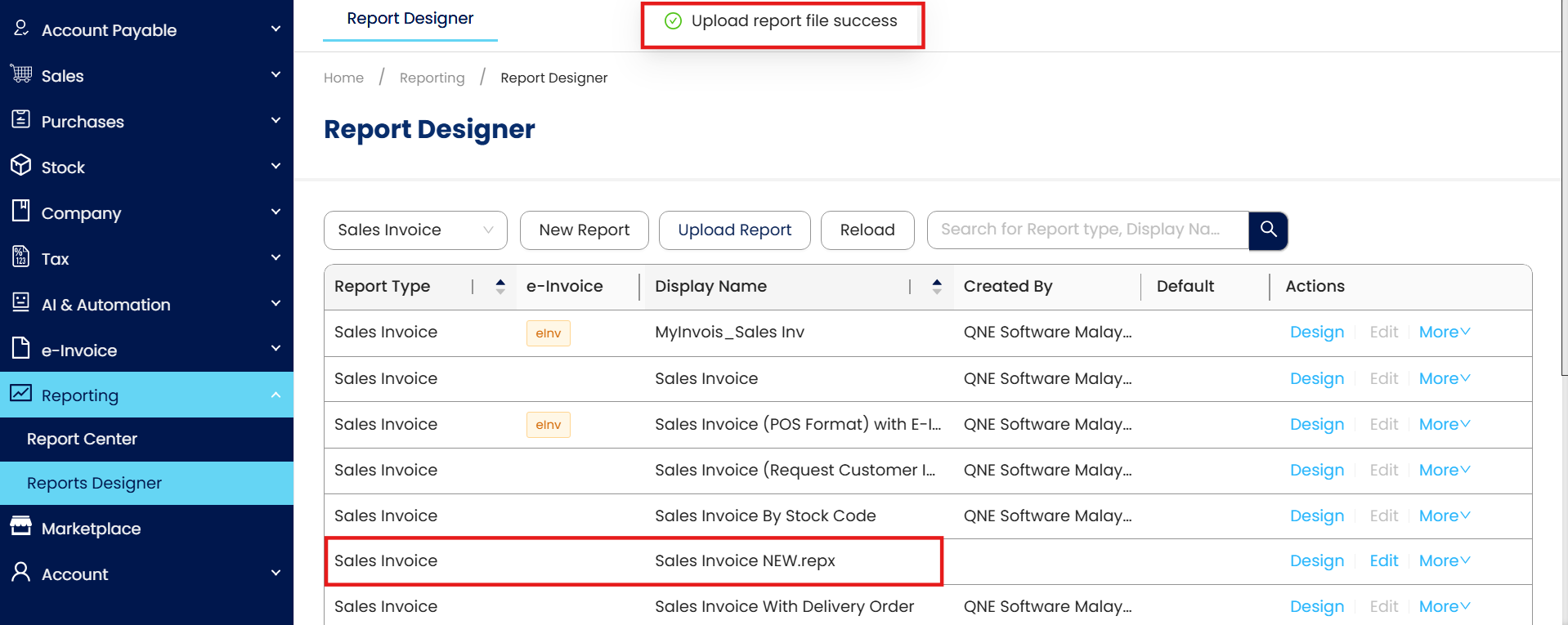Click the Sales cart icon in sidebar
The image size is (1568, 625).
21,74
